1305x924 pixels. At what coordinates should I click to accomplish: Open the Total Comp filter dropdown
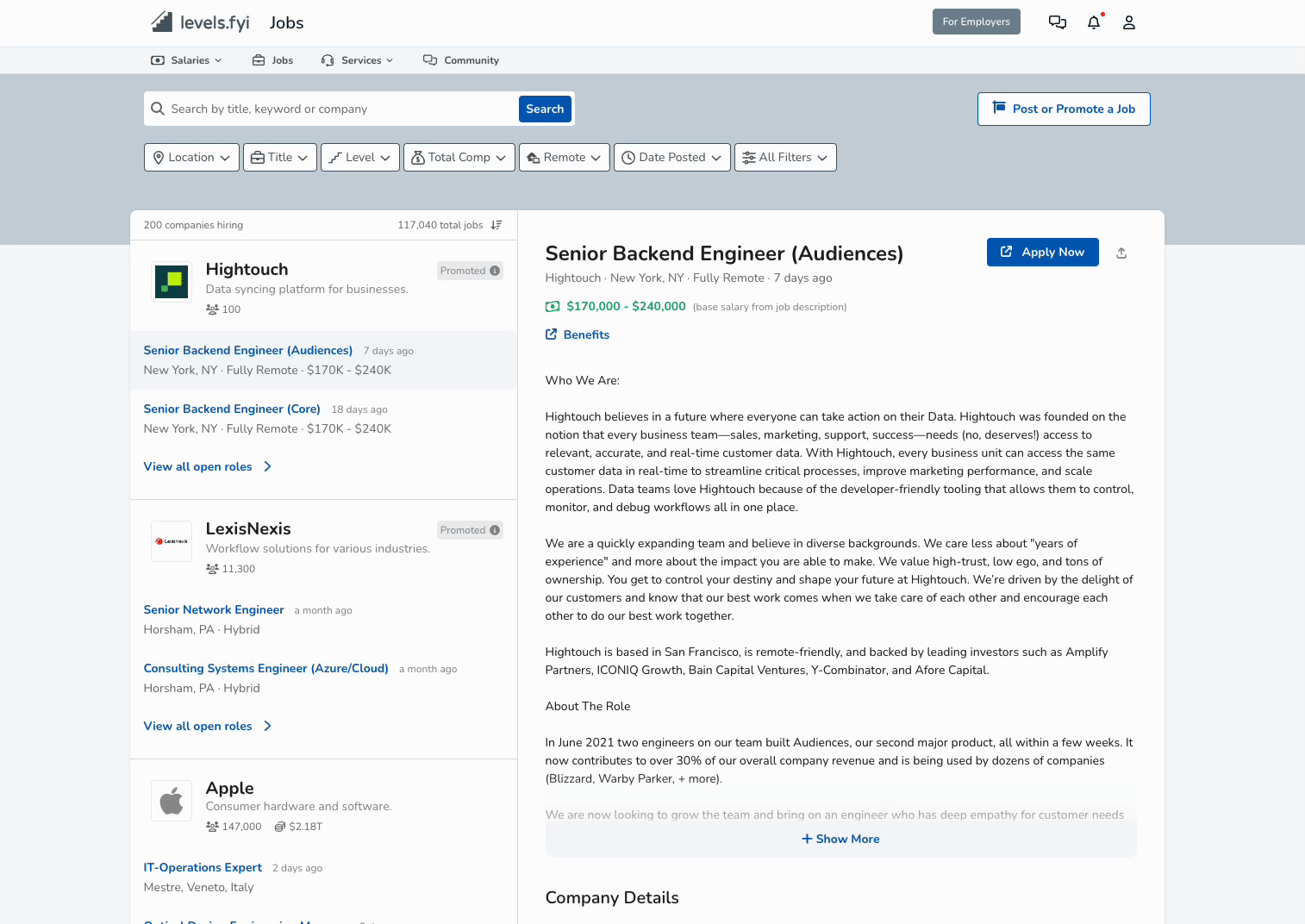click(459, 157)
